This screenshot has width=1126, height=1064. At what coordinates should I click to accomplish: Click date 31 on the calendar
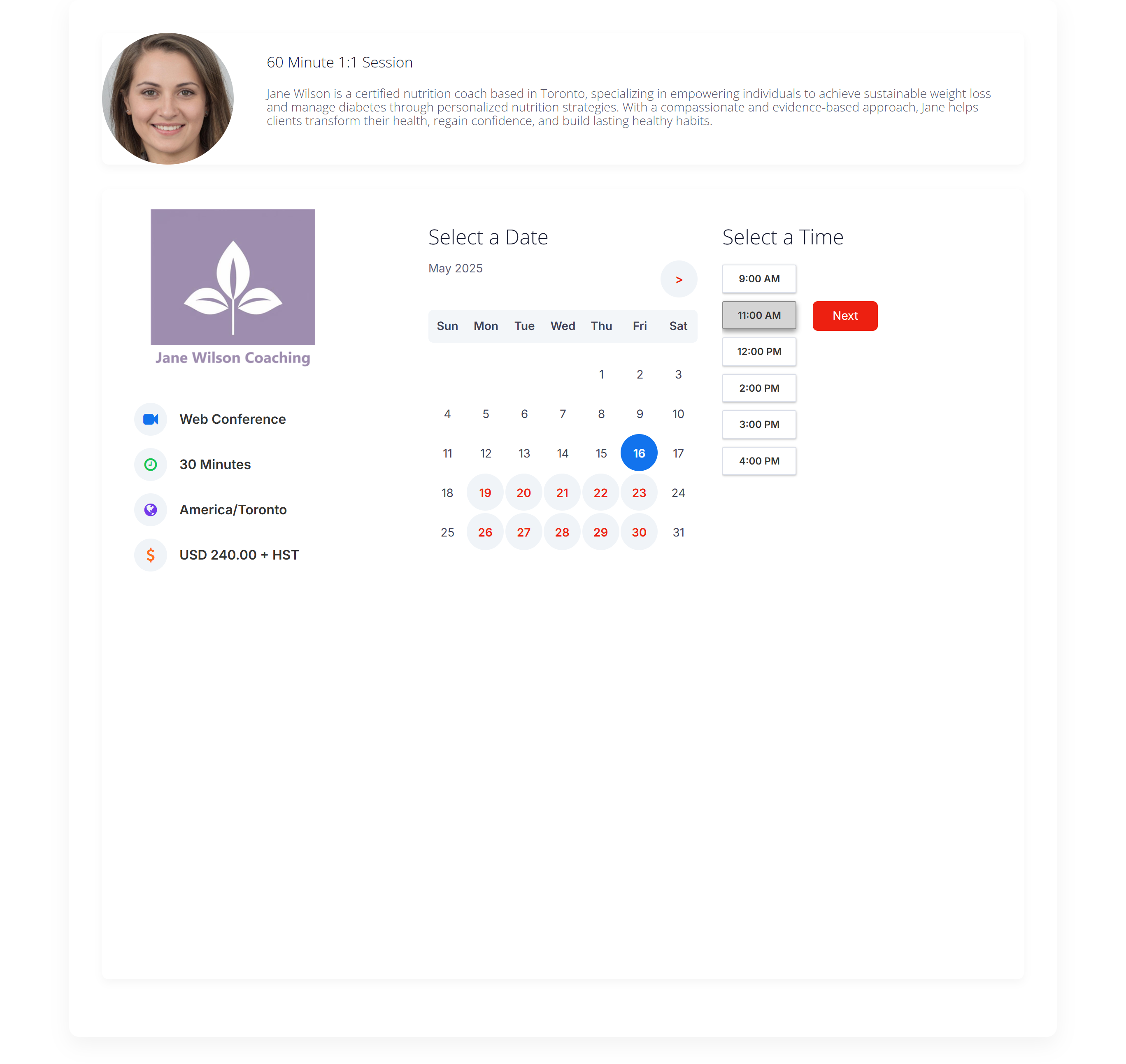click(678, 532)
